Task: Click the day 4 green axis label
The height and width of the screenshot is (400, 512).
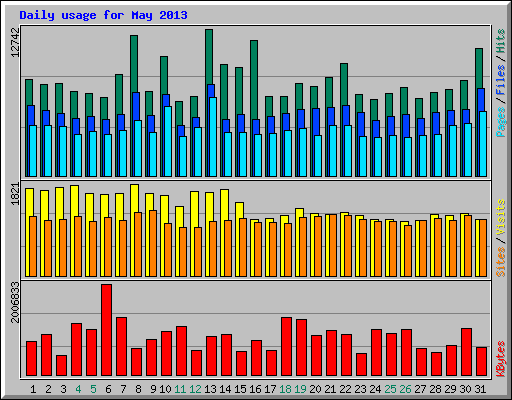Action: (78, 389)
